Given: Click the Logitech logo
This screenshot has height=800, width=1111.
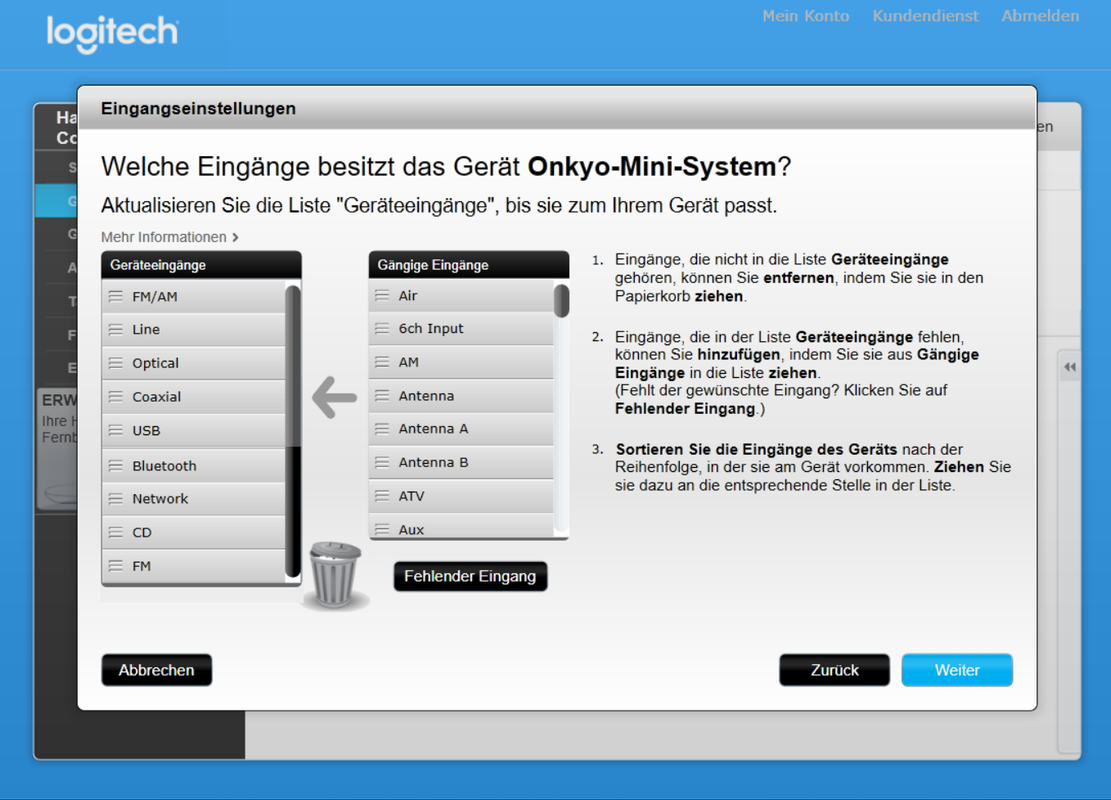Looking at the screenshot, I should click(x=112, y=33).
